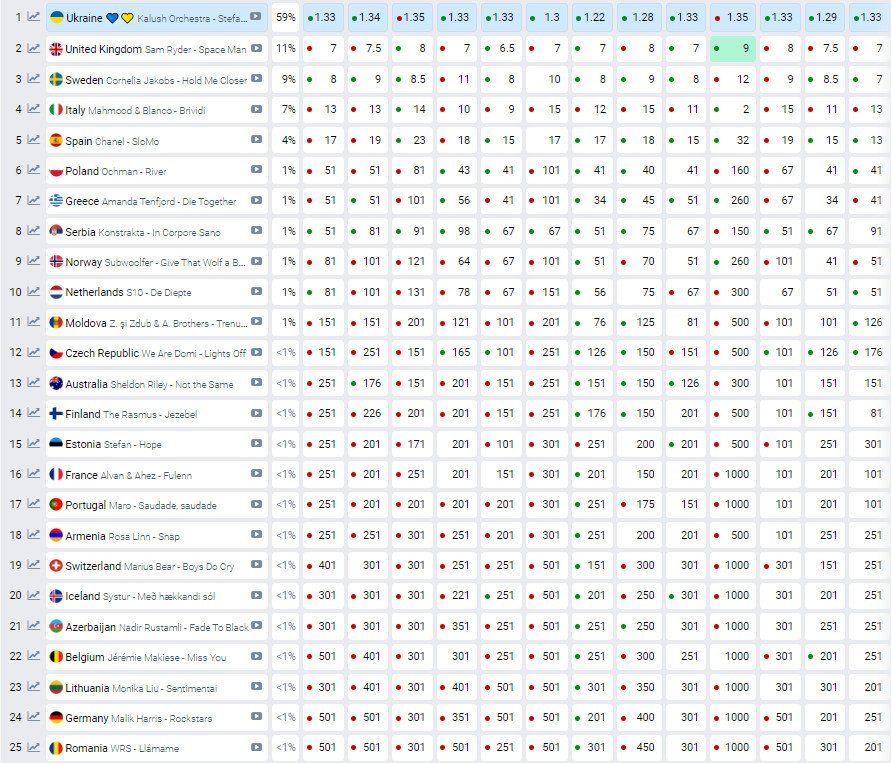This screenshot has height=763, width=891.
Task: Open the chart icon in Moldova's row
Action: tap(34, 322)
